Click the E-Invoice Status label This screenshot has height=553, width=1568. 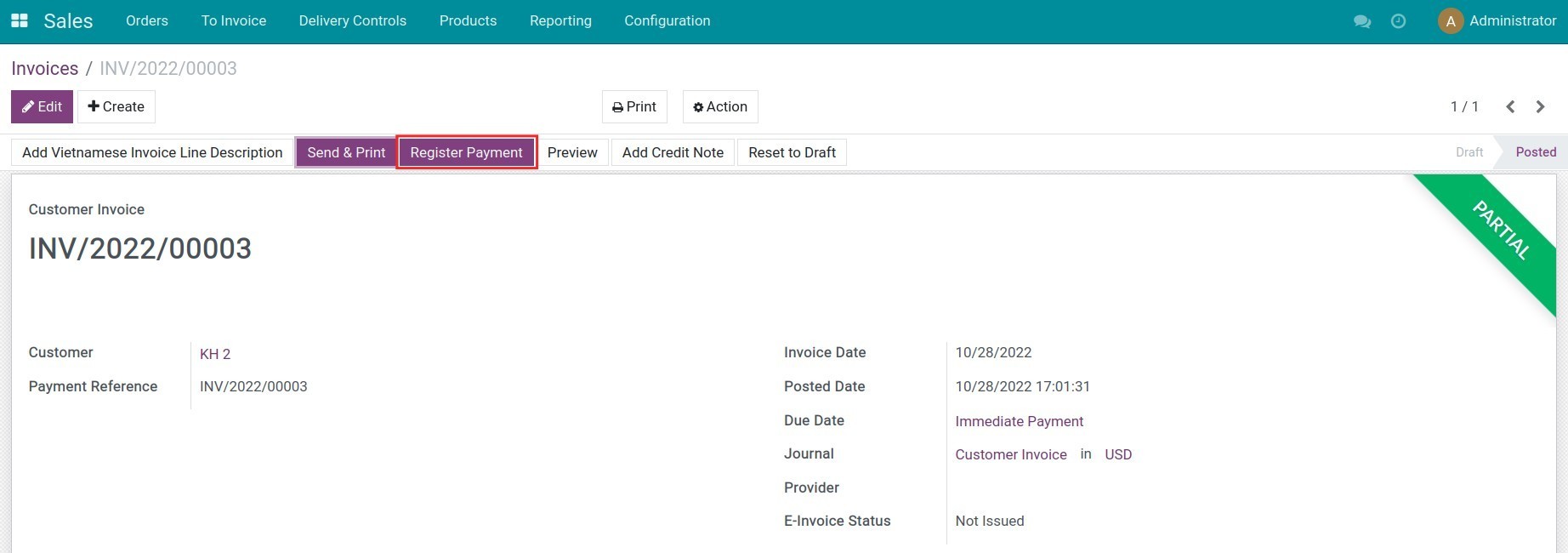[838, 521]
